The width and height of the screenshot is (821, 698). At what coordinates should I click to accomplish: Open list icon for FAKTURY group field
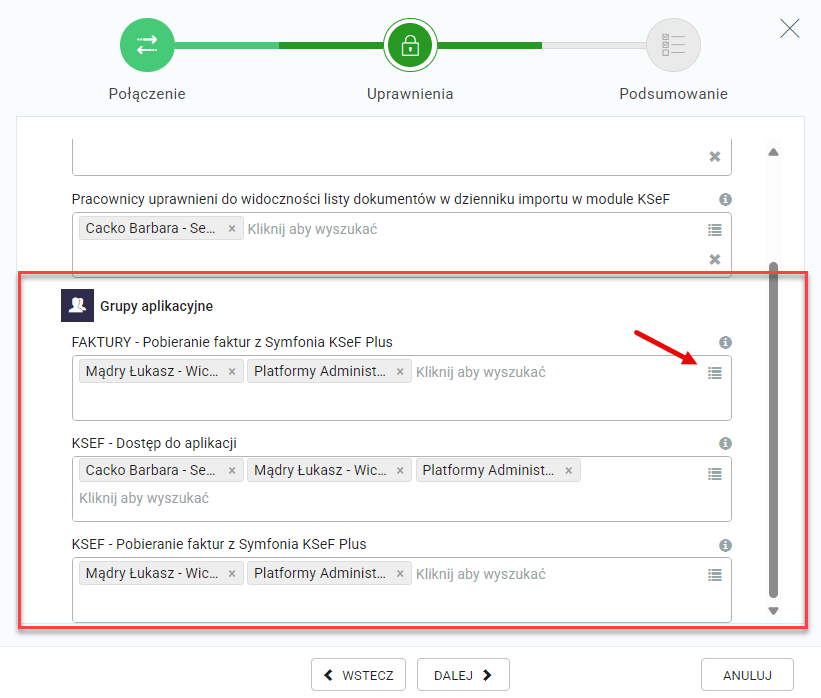714,373
